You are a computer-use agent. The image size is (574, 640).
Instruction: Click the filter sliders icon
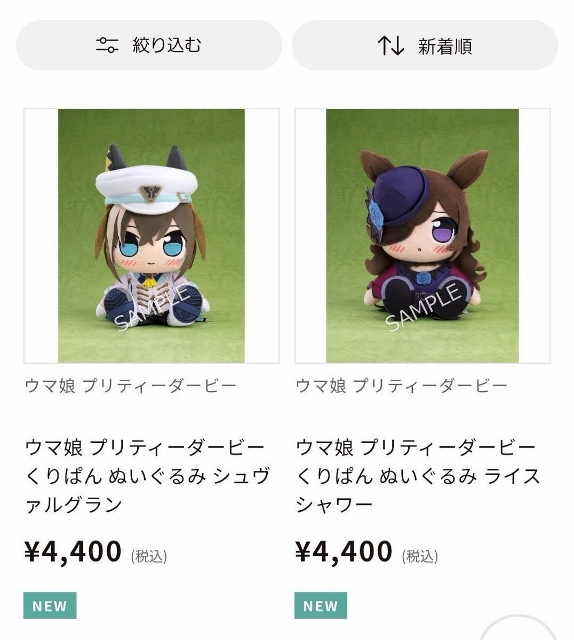coord(107,45)
